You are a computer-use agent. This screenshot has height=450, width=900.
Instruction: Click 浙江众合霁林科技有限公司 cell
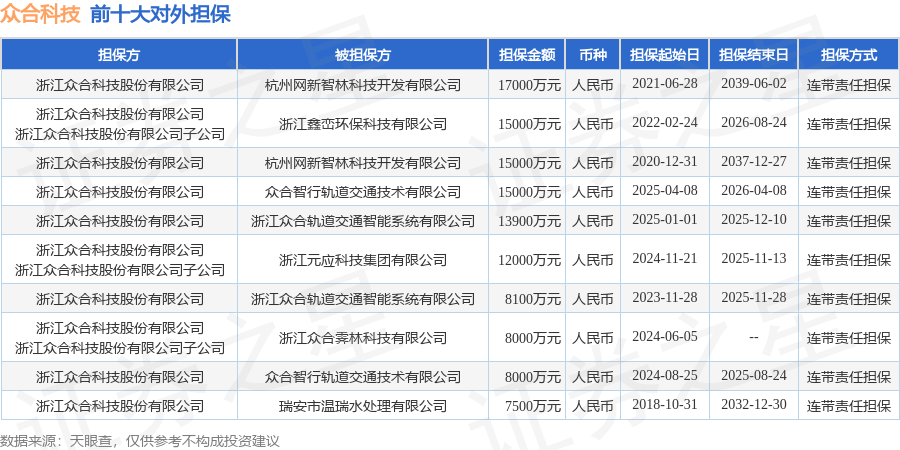point(363,338)
